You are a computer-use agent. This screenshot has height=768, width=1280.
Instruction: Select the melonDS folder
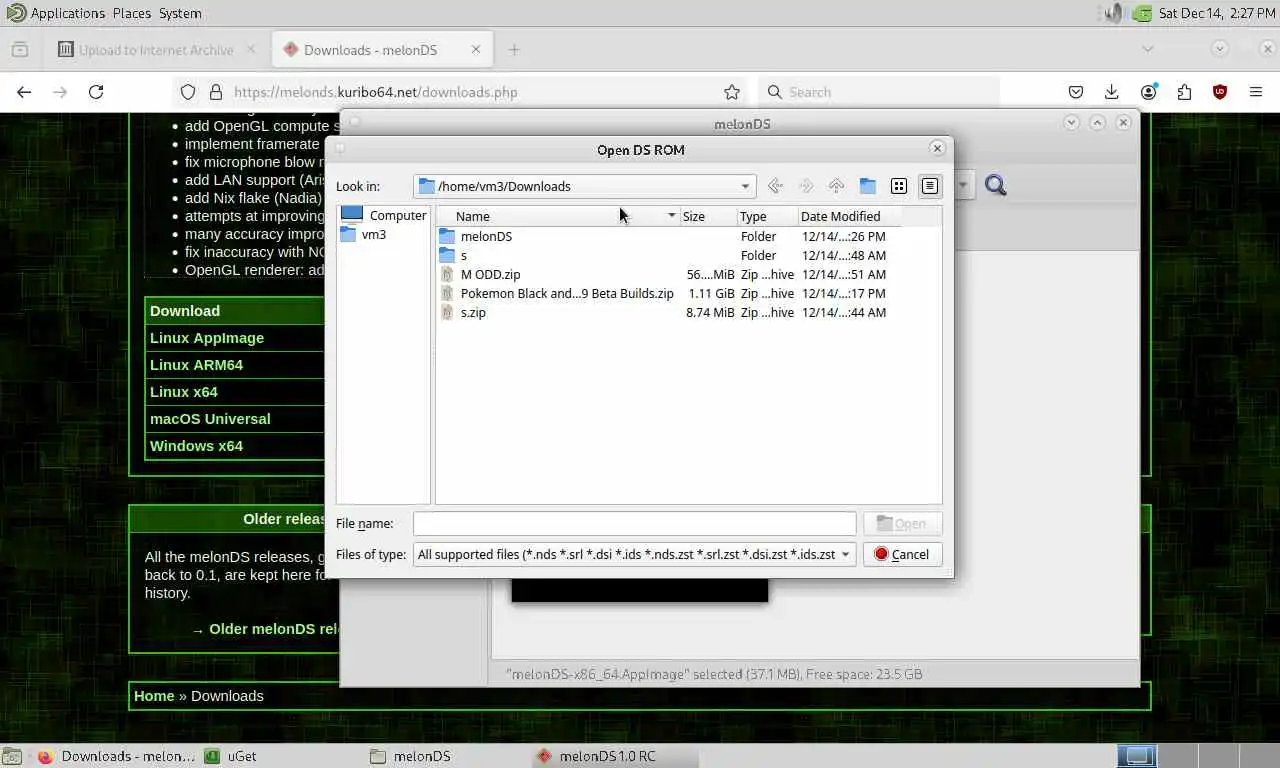click(x=476, y=236)
